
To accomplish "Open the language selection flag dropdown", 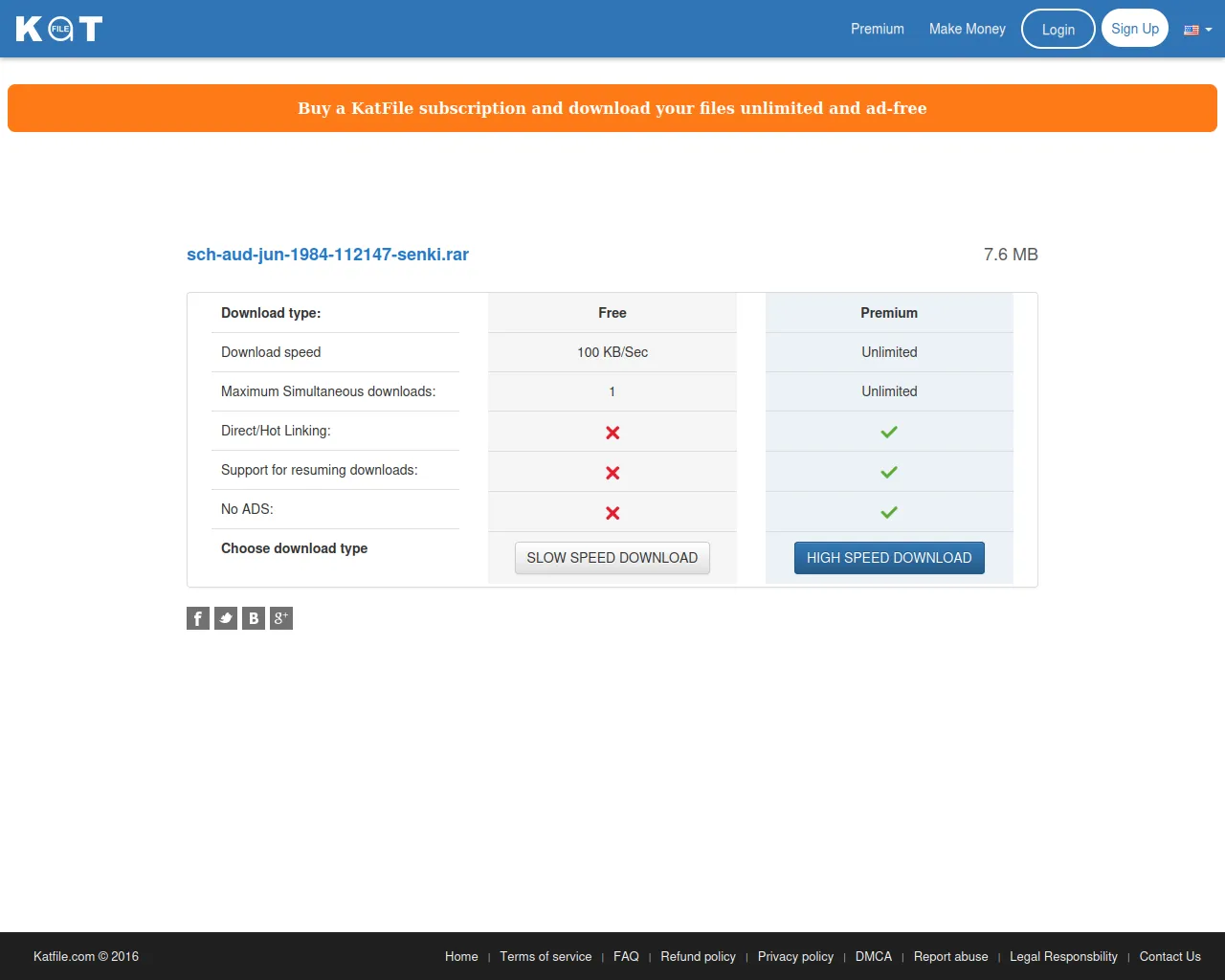I will tap(1196, 30).
